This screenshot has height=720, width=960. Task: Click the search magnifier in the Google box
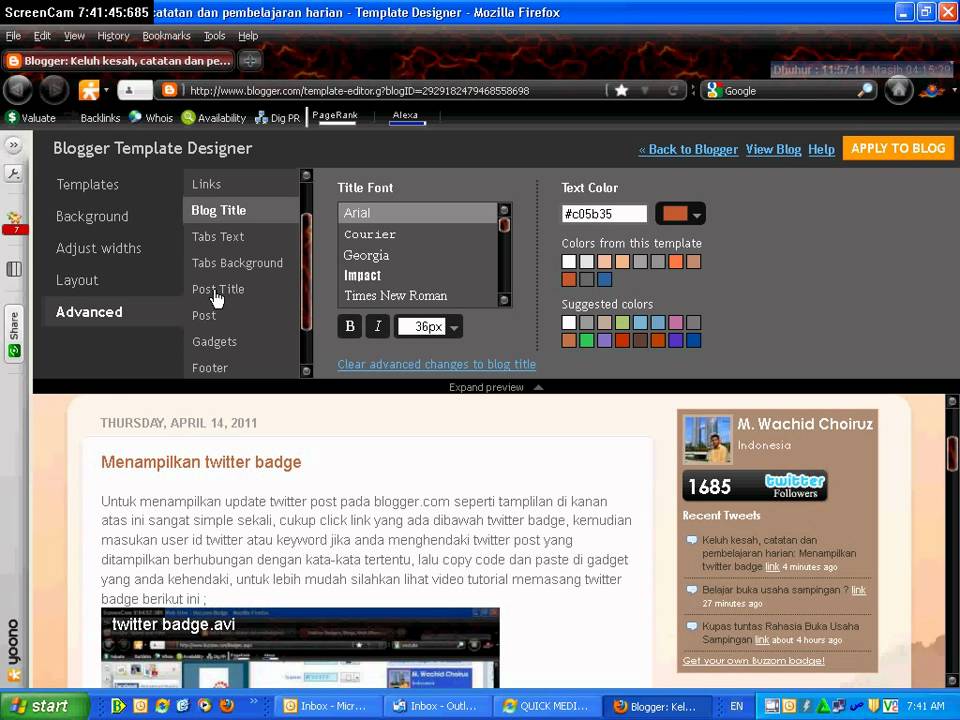click(864, 91)
